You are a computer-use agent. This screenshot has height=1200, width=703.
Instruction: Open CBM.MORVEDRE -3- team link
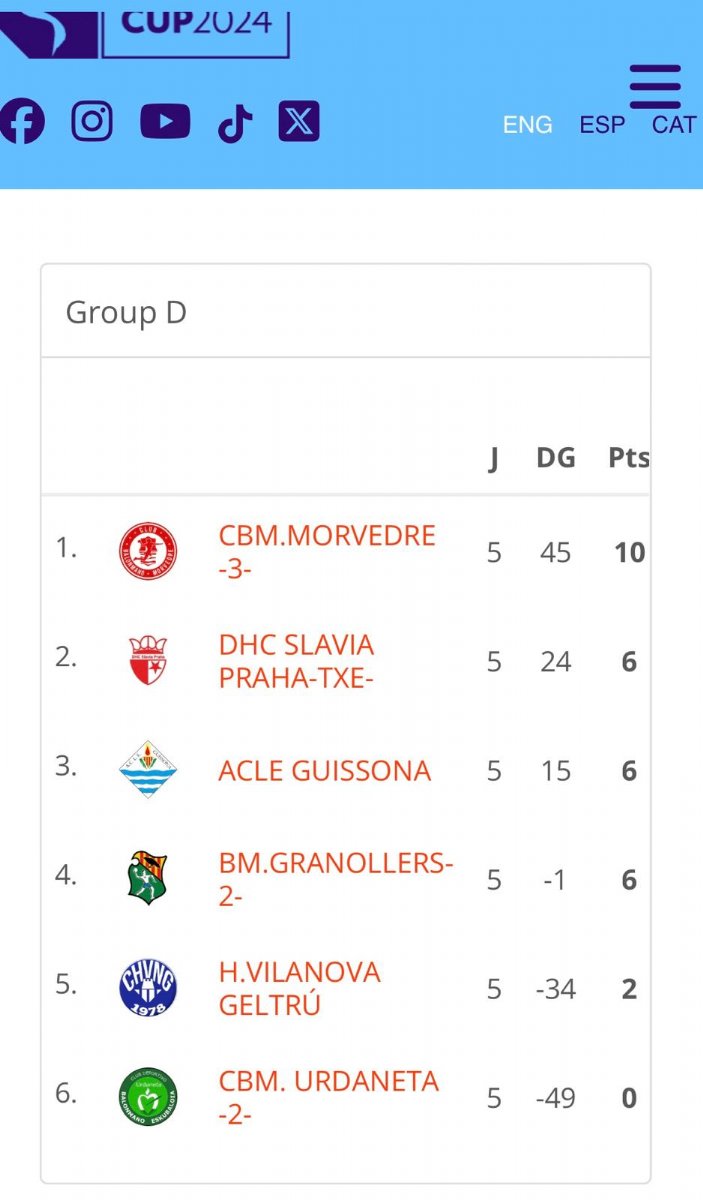click(327, 552)
